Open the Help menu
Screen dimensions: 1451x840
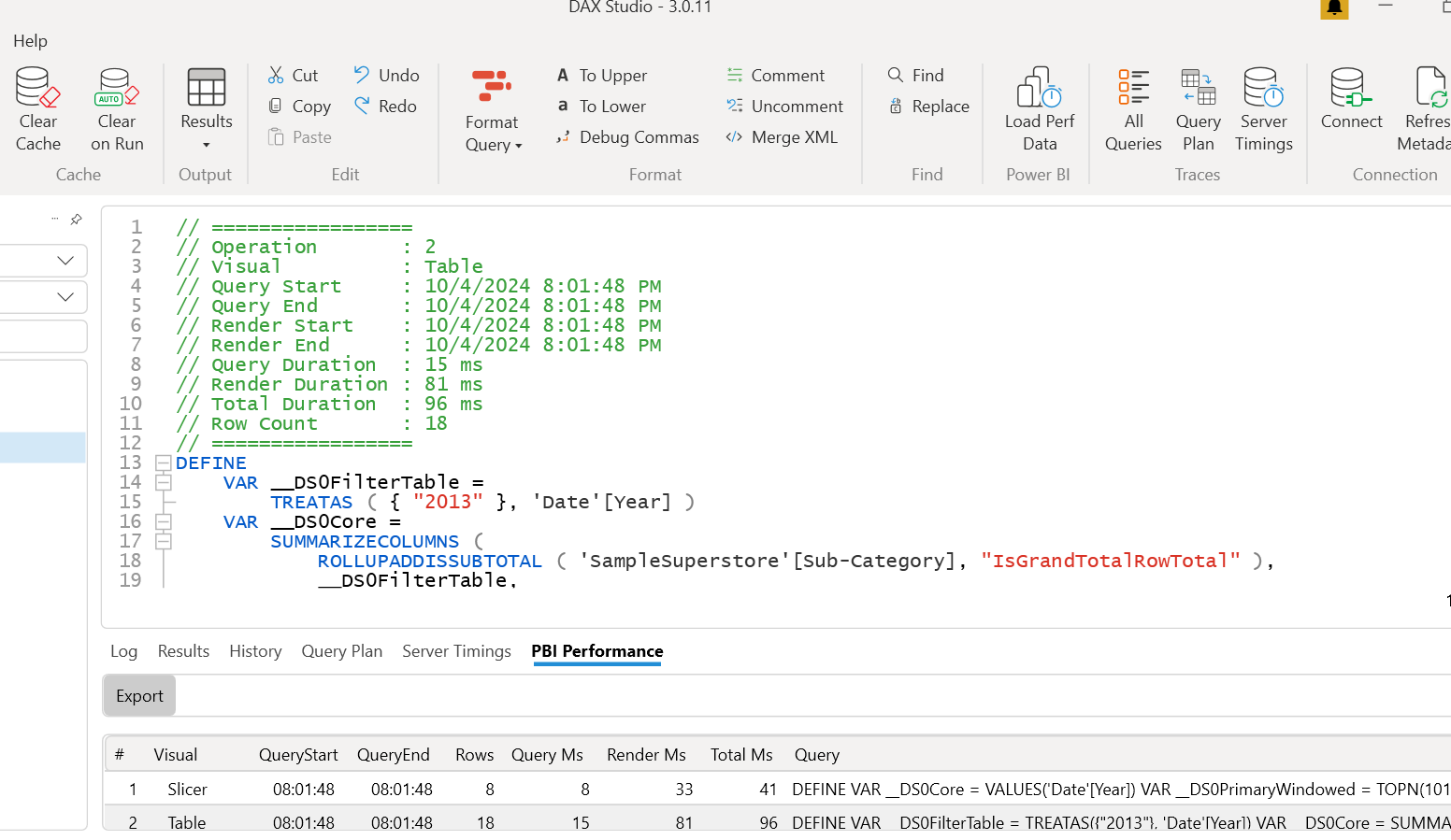coord(30,41)
